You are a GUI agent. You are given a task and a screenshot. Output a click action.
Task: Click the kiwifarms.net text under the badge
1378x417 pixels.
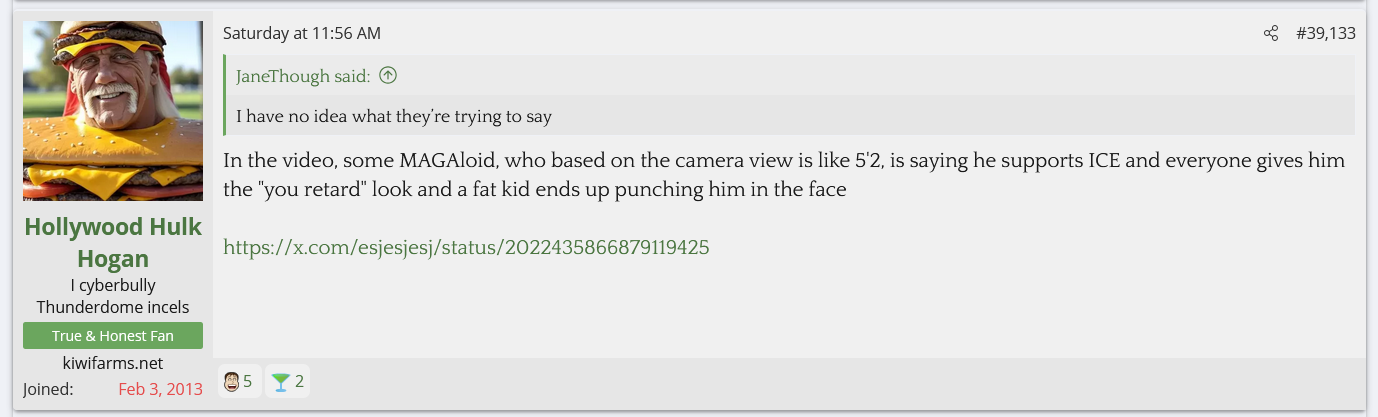(113, 363)
